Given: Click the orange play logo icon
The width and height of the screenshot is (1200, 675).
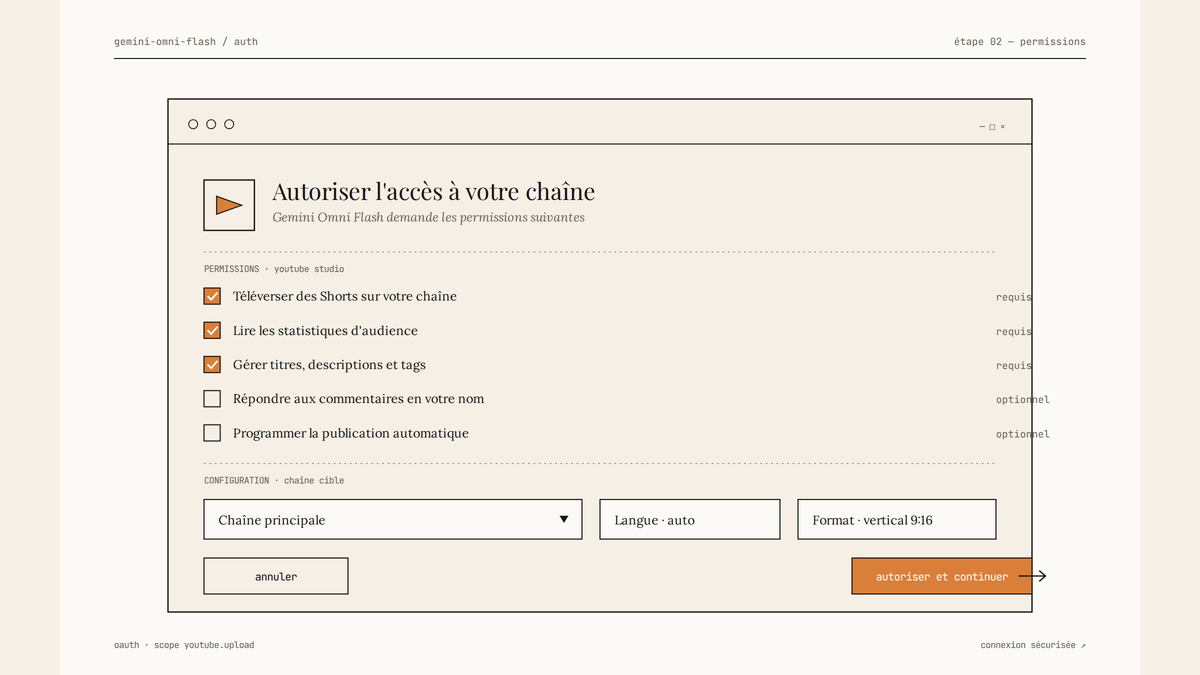Looking at the screenshot, I should pos(229,205).
